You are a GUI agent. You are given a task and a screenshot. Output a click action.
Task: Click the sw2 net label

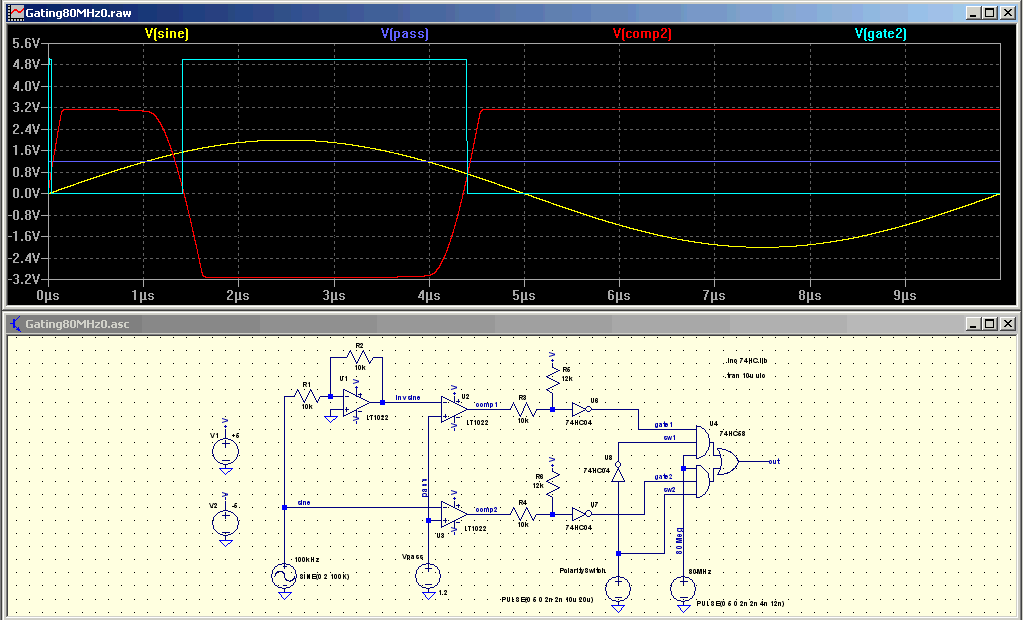tap(669, 489)
